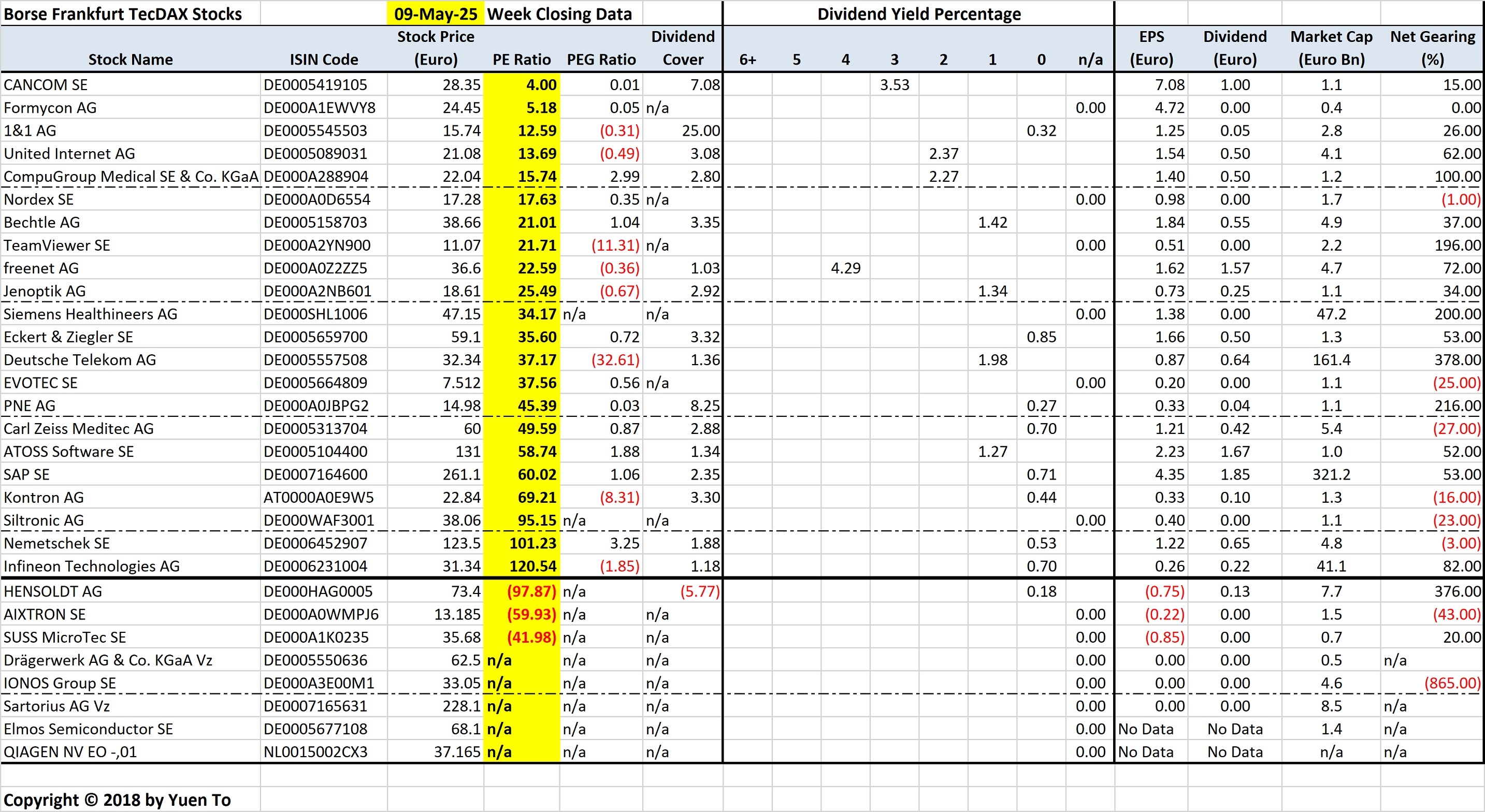
Task: Select the 'Net Gearing (%)' column header
Action: pos(1432,48)
